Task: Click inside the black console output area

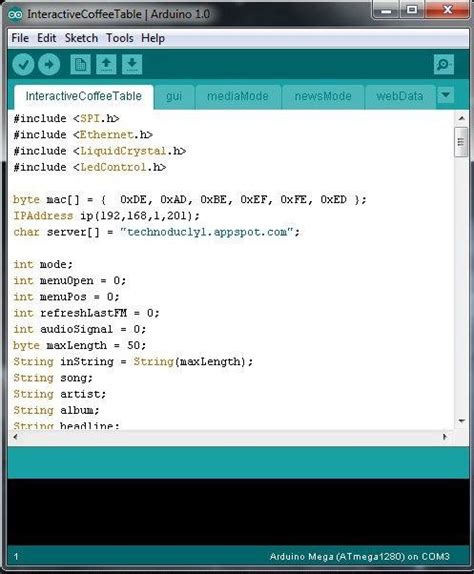Action: pos(238,511)
